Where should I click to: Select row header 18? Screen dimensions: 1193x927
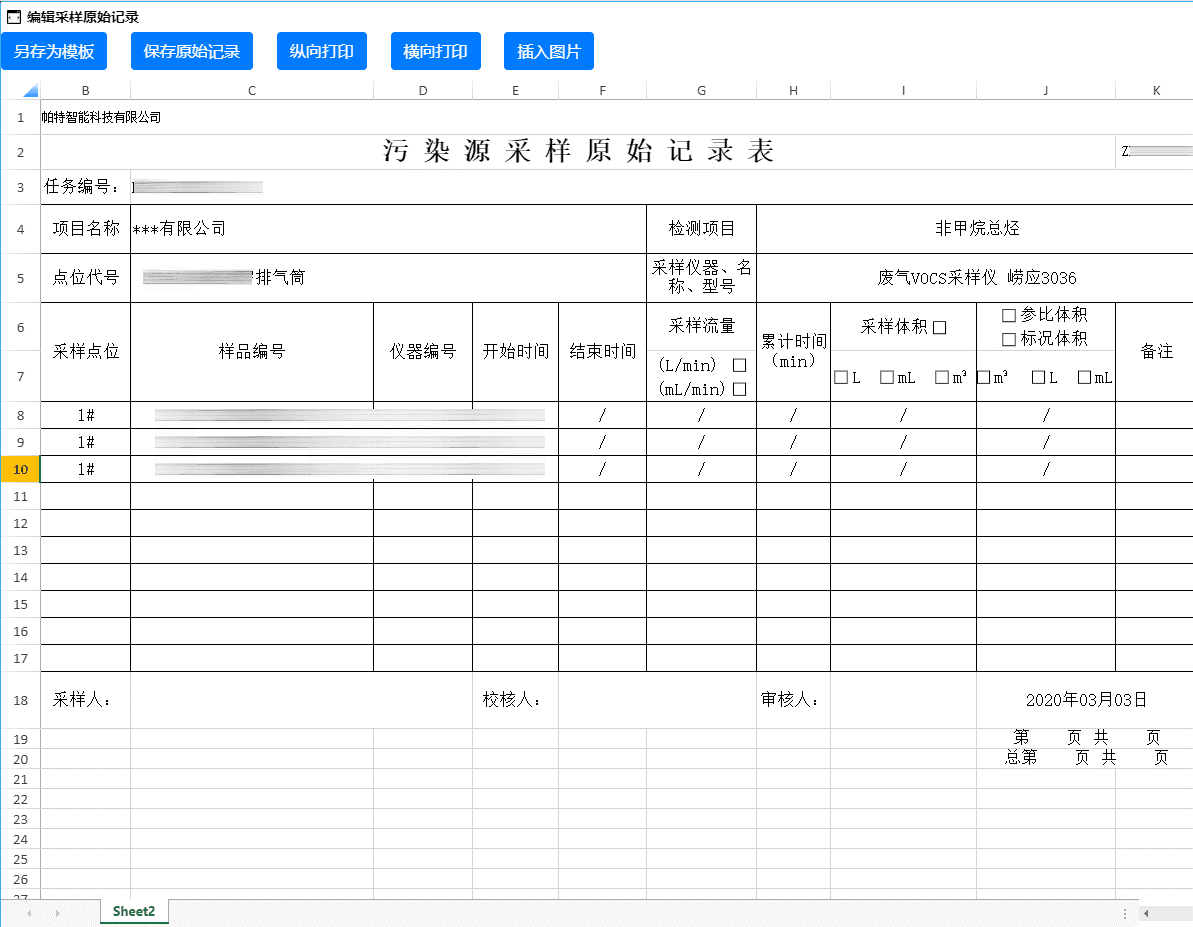[21, 700]
